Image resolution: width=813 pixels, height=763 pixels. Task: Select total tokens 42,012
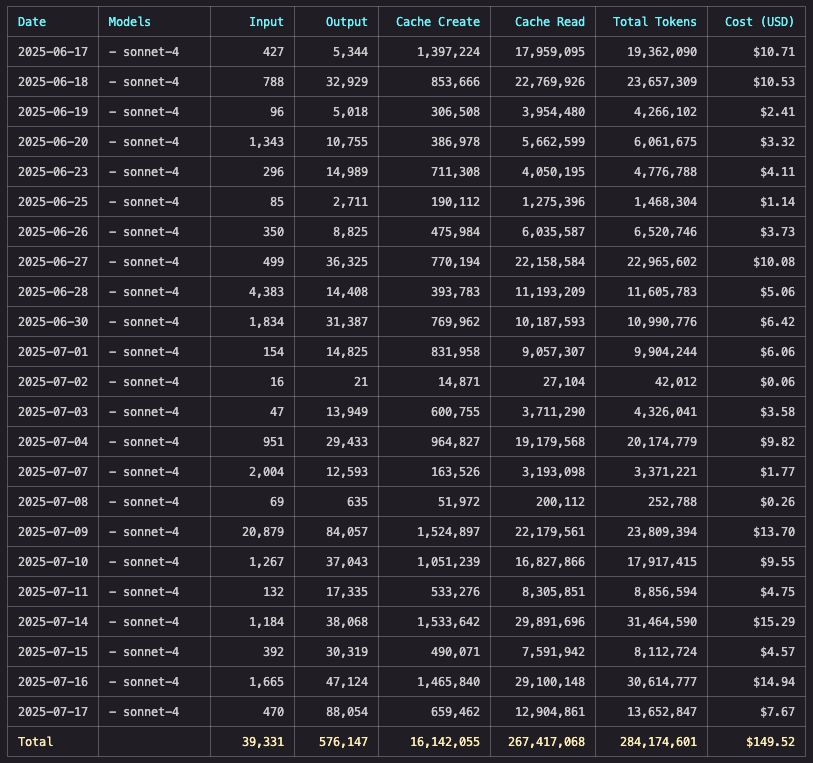click(676, 383)
